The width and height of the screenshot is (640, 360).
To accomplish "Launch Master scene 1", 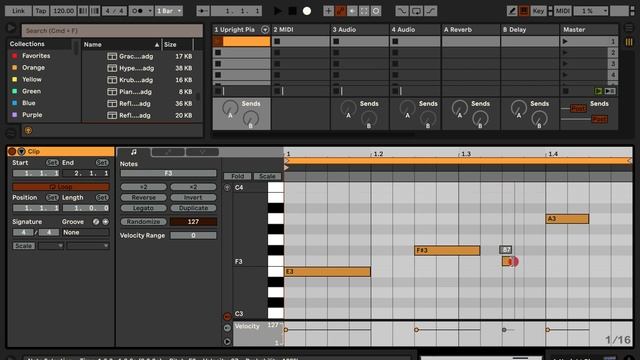I will 565,41.
